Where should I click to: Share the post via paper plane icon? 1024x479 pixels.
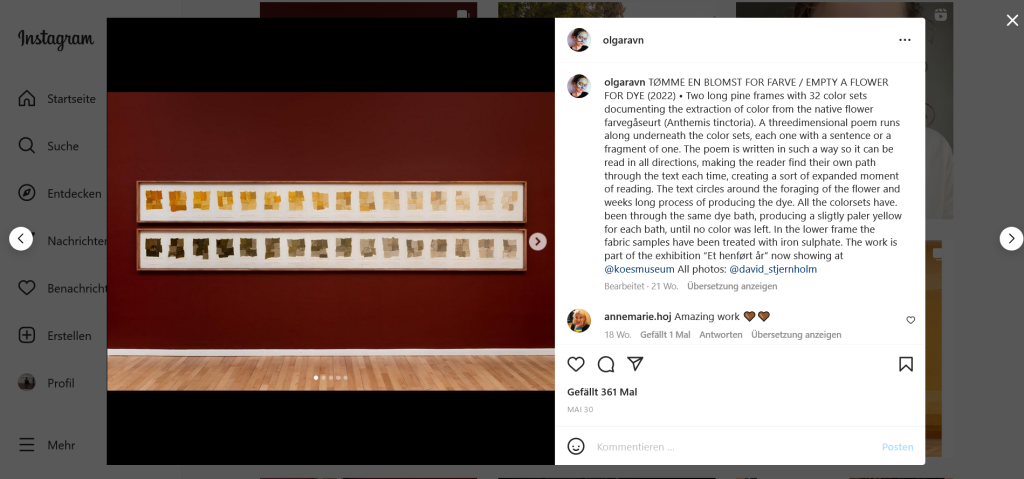point(635,364)
